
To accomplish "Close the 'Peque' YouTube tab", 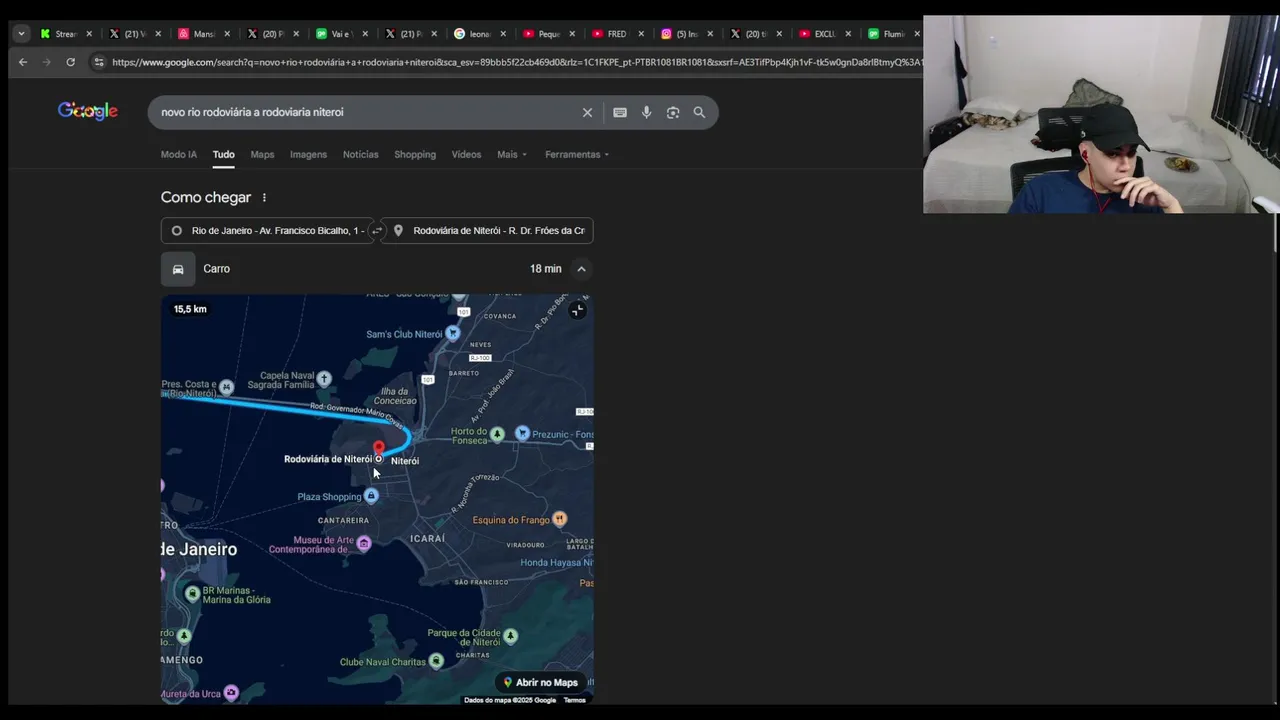I will (x=572, y=34).
